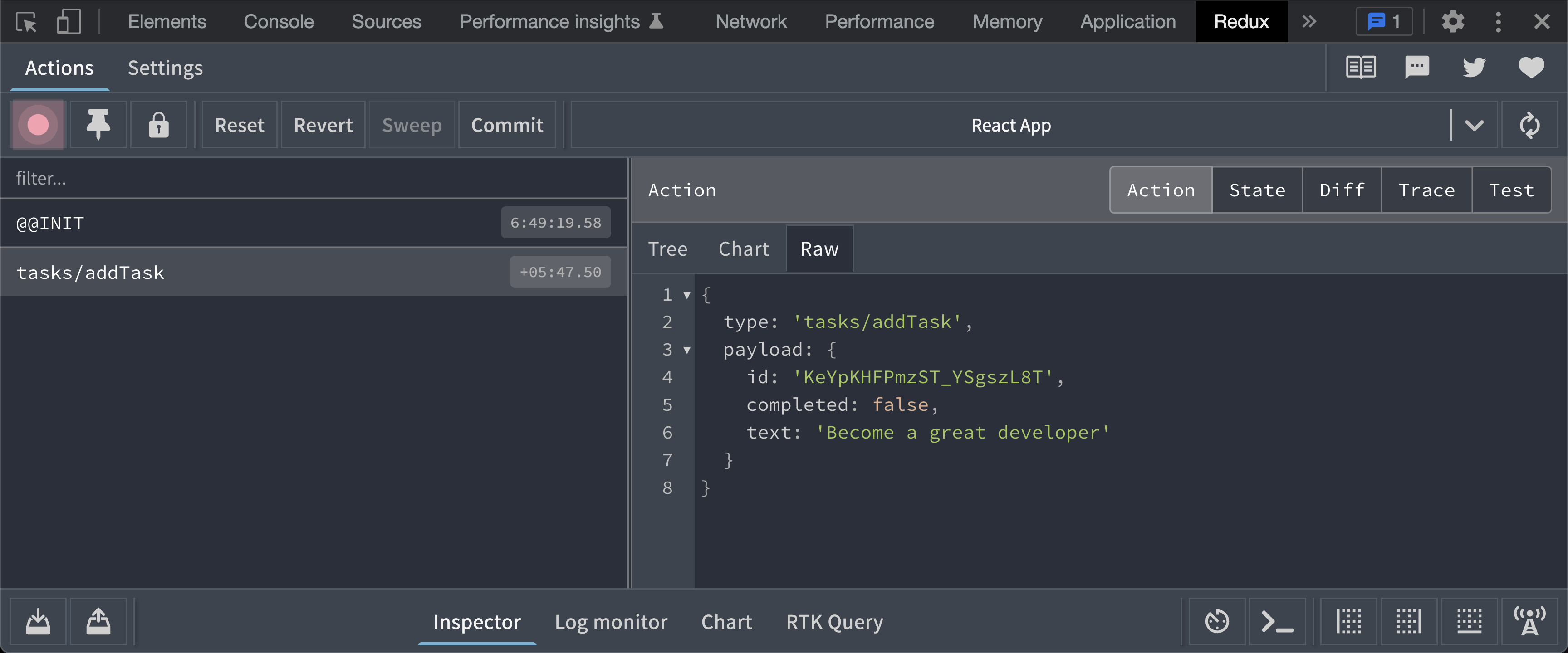Click the export state upload icon
The height and width of the screenshot is (653, 1568).
[98, 621]
